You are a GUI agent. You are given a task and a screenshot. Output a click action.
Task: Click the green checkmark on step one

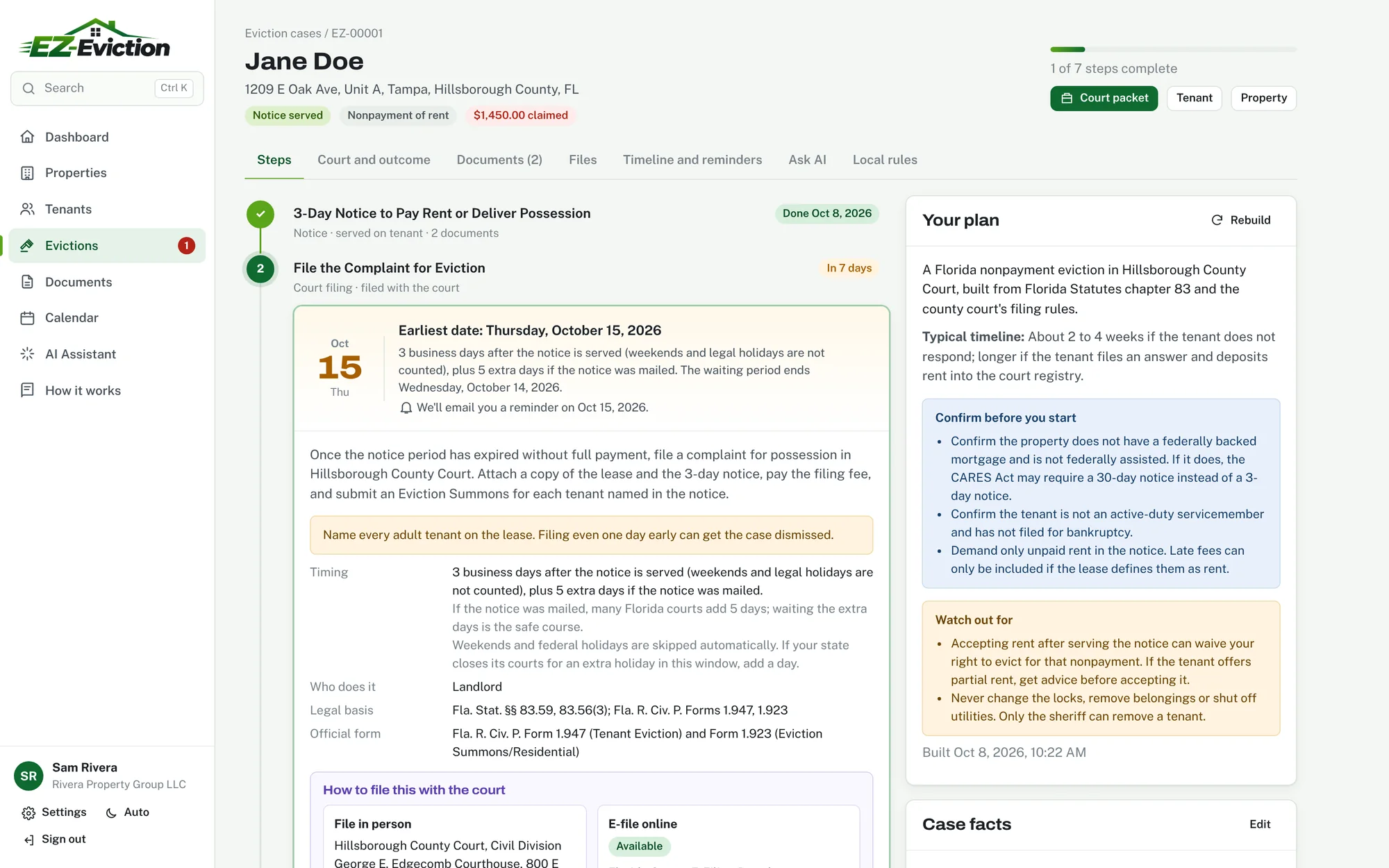pyautogui.click(x=260, y=214)
